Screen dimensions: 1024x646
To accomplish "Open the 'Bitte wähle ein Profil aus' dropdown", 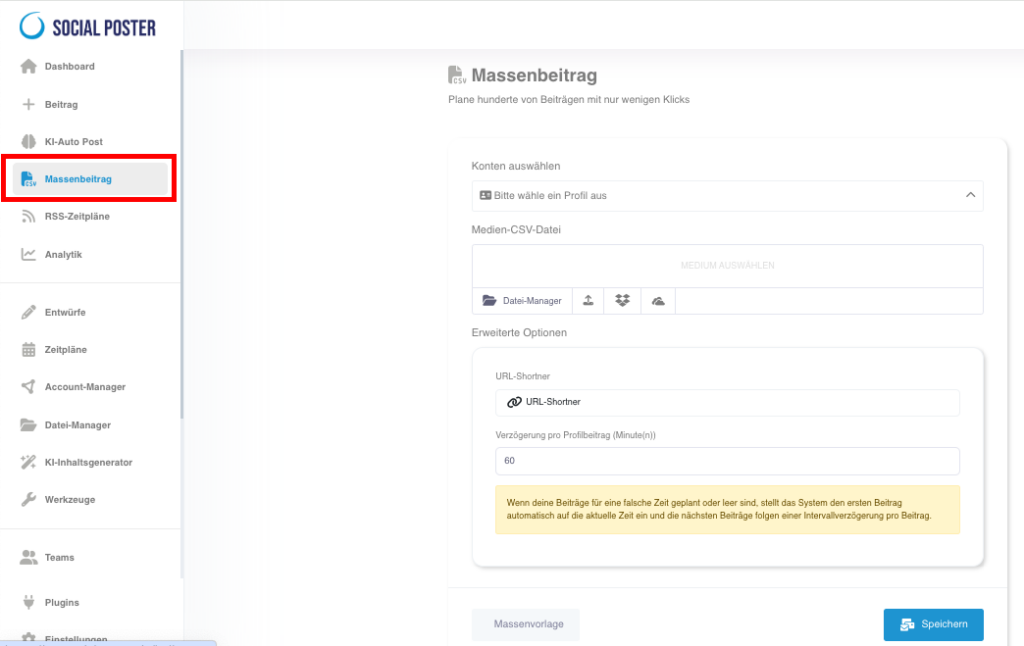I will point(728,195).
